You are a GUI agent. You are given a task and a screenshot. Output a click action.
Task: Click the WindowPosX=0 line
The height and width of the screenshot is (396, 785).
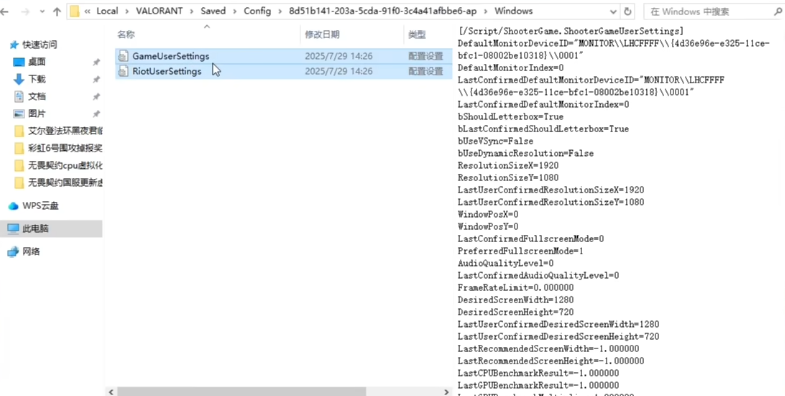(x=488, y=214)
